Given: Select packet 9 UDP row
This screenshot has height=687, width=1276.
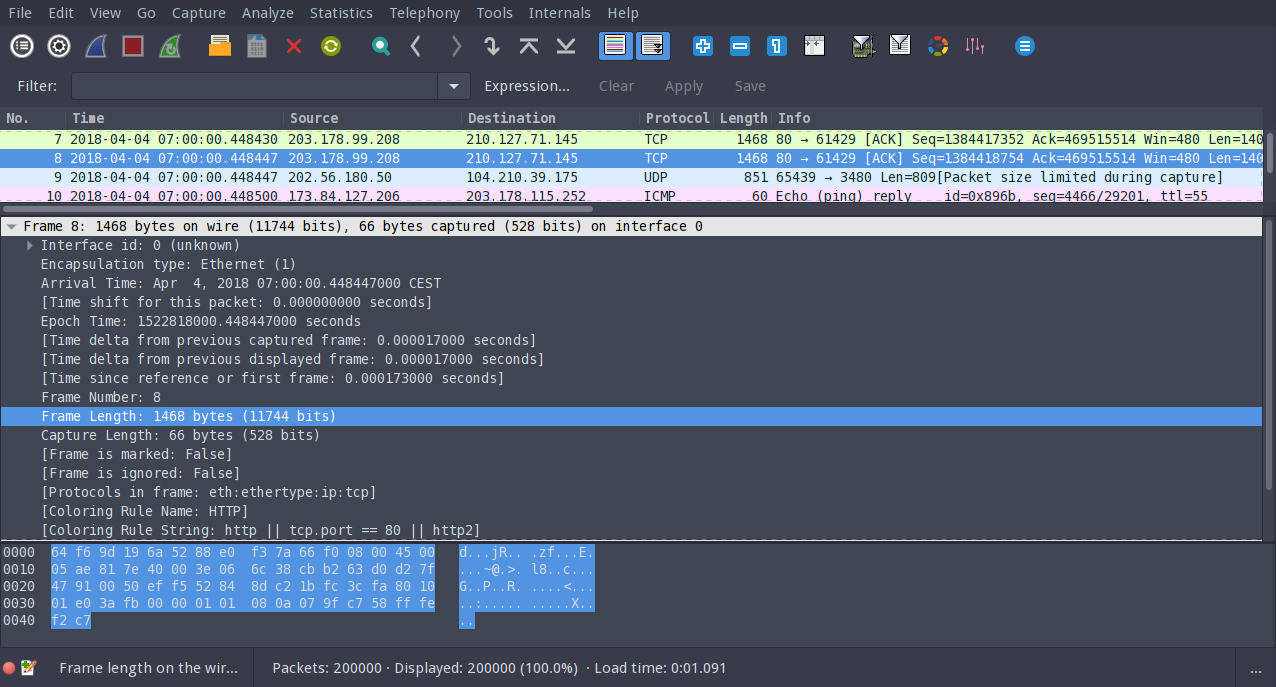Looking at the screenshot, I should [x=631, y=177].
